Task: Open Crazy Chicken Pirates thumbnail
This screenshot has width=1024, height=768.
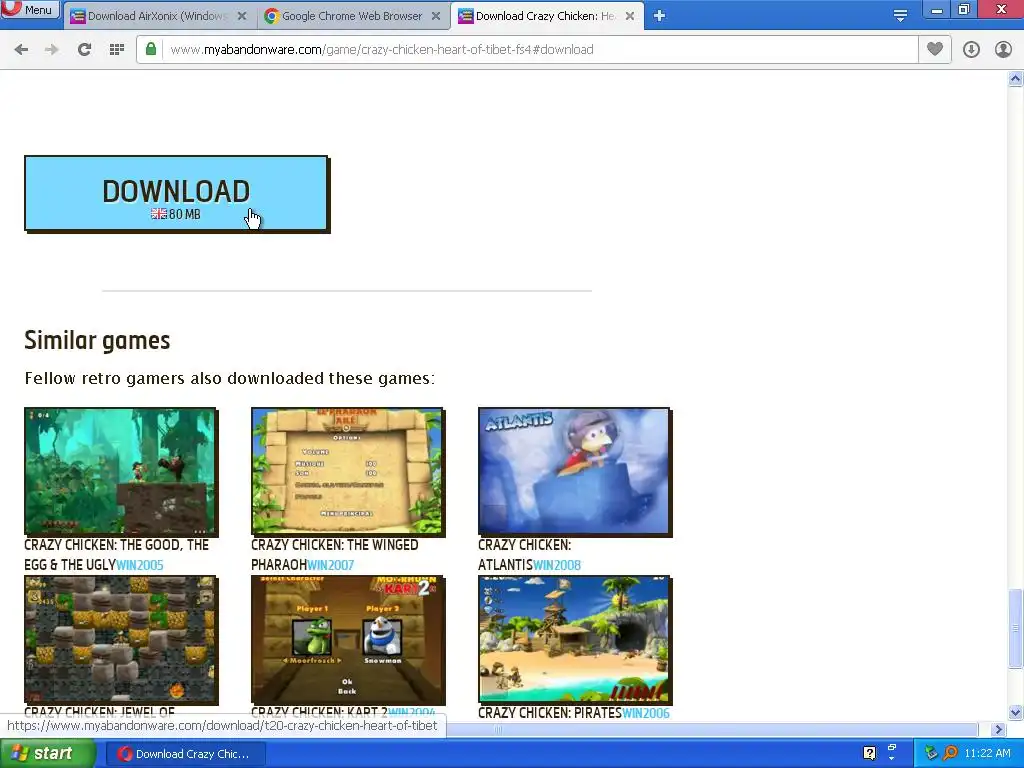Action: 574,639
